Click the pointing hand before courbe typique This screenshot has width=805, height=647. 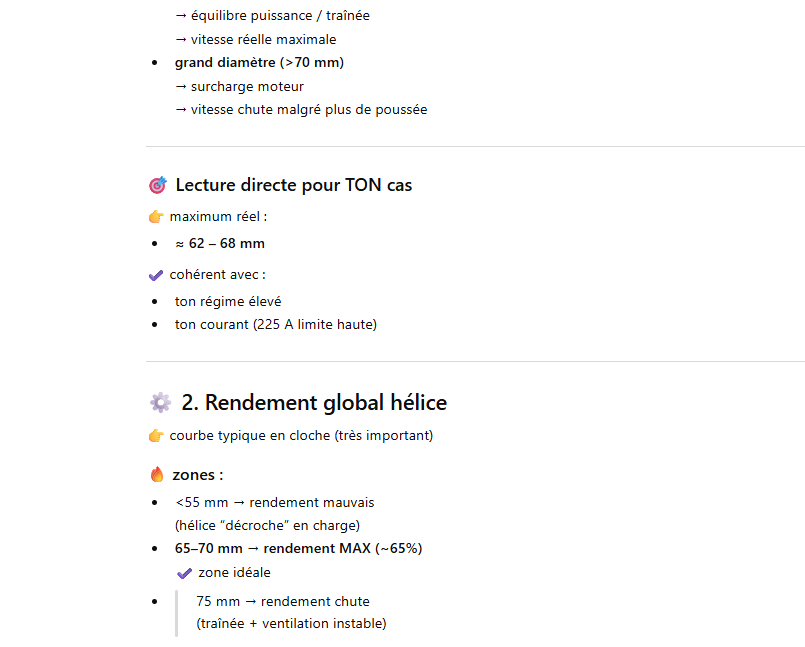click(155, 436)
